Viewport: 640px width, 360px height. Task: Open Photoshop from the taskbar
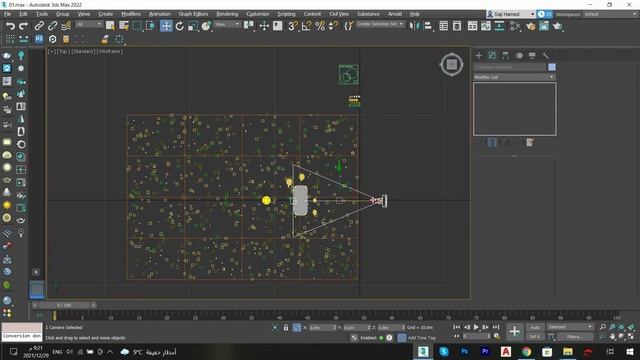[x=464, y=351]
